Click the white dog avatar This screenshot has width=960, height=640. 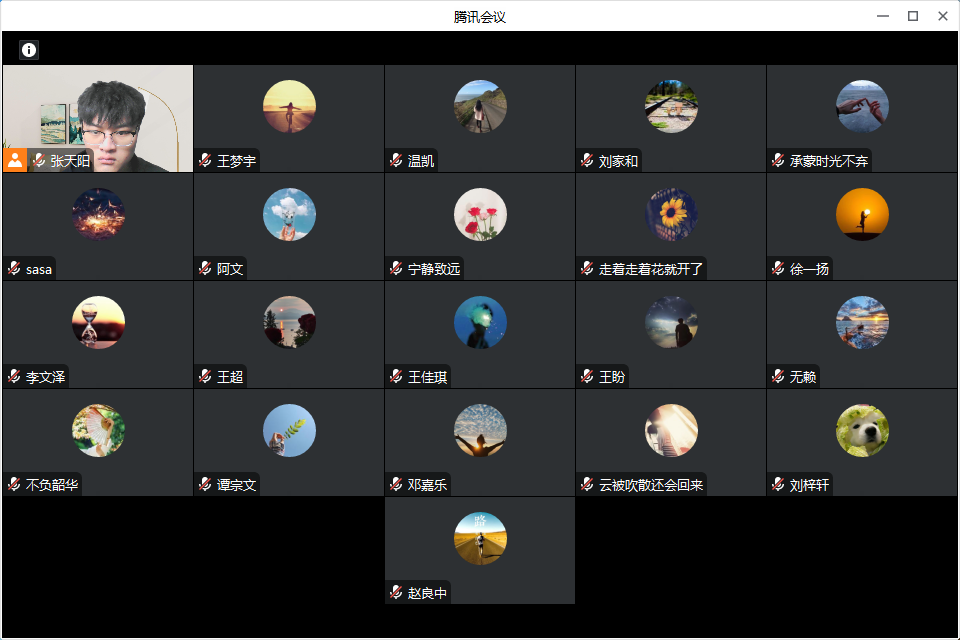pos(862,431)
